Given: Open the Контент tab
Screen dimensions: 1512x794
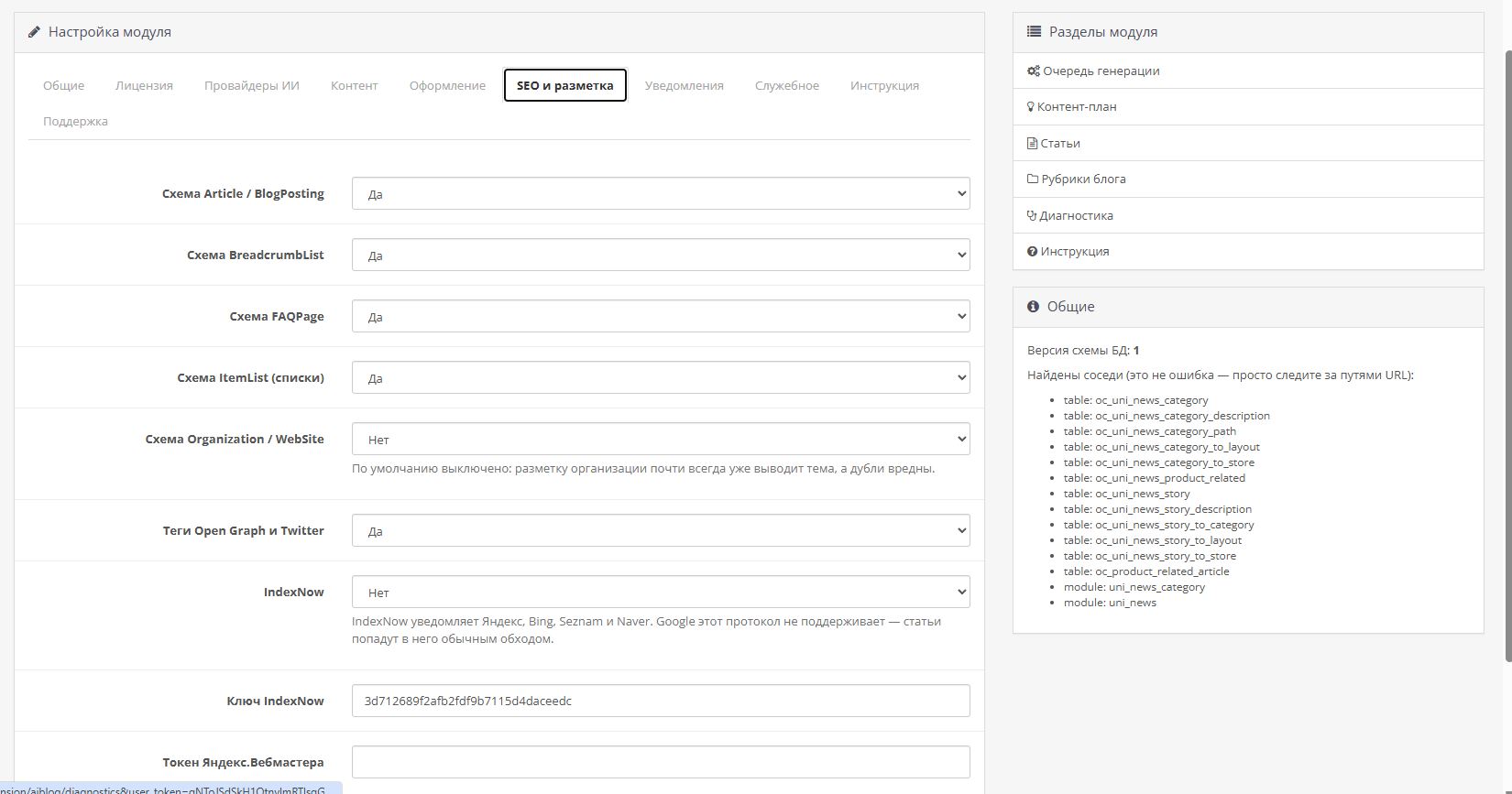Looking at the screenshot, I should pyautogui.click(x=355, y=85).
